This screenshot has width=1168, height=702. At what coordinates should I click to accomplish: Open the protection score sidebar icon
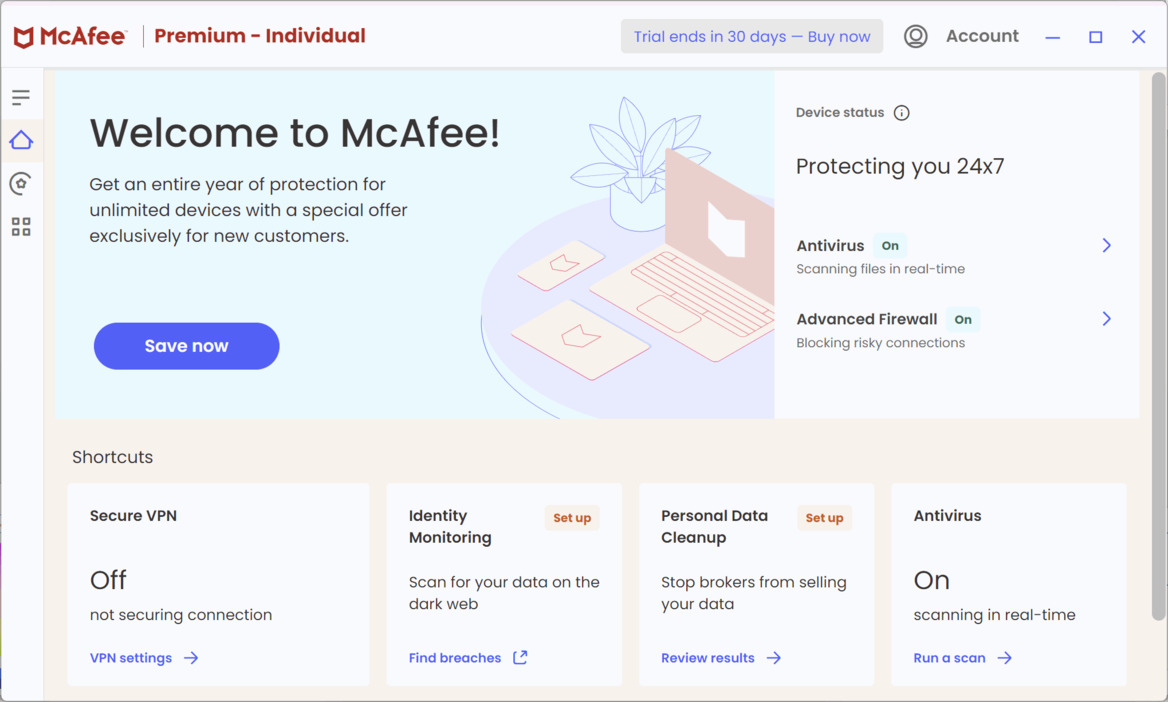point(21,183)
